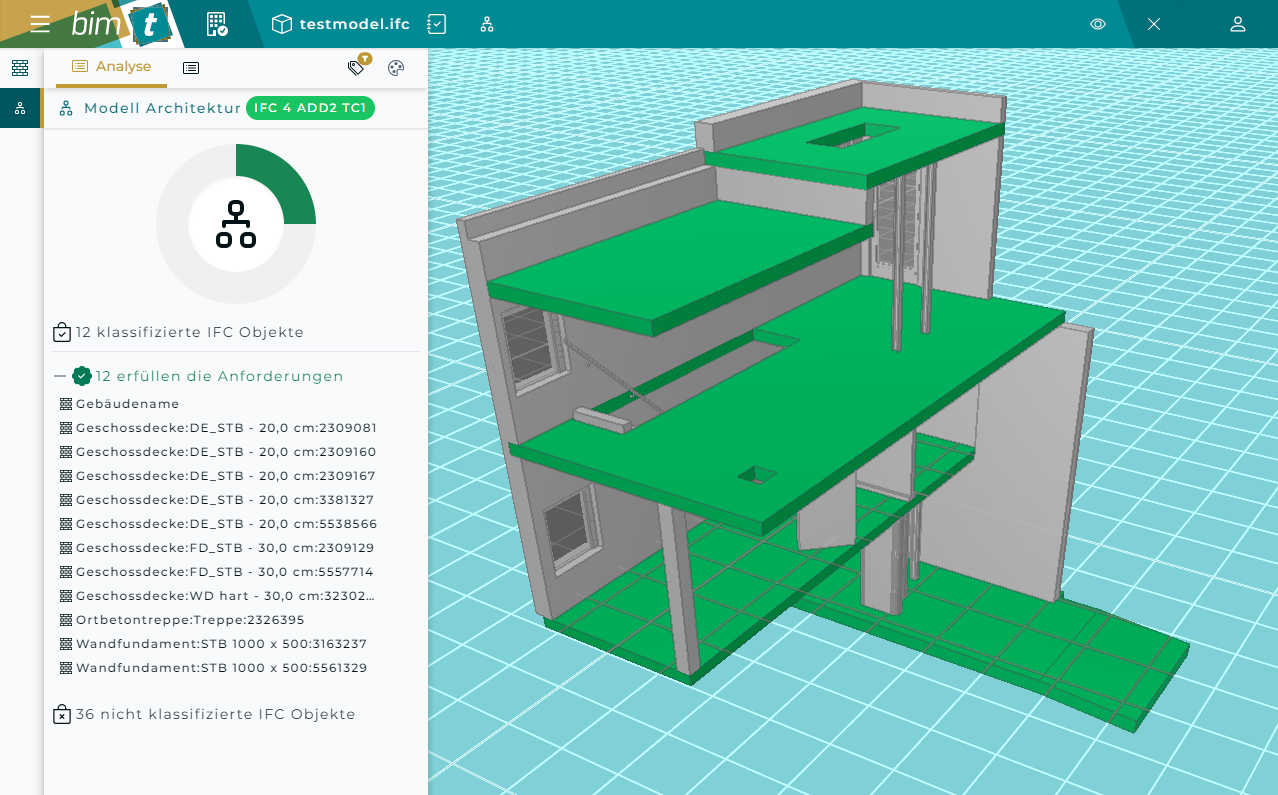
Task: Select Geschossdecke:DE_STB - 20,0 cm:2309160
Action: pos(226,452)
